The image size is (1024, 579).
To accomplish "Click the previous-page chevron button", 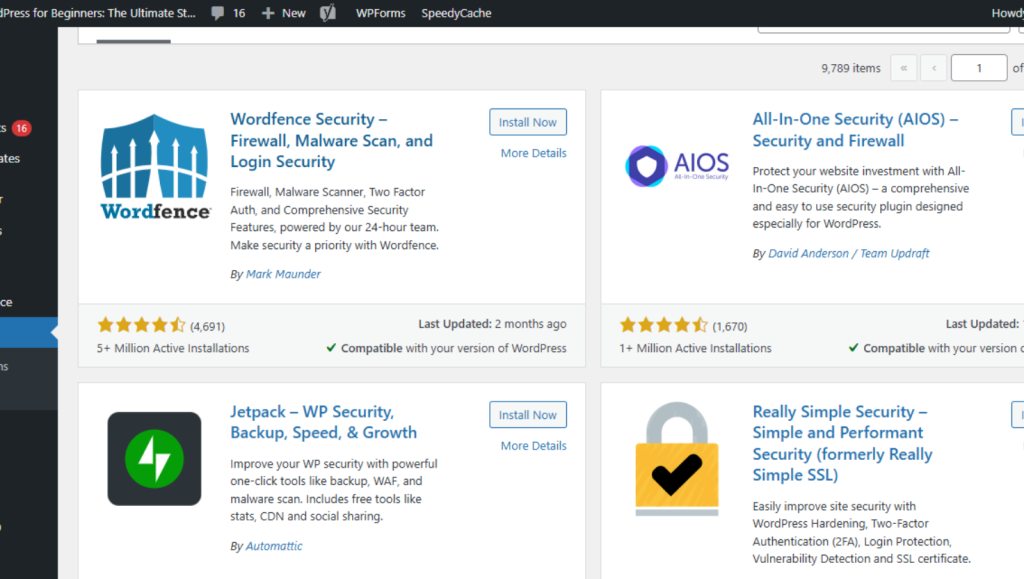I will [x=933, y=67].
